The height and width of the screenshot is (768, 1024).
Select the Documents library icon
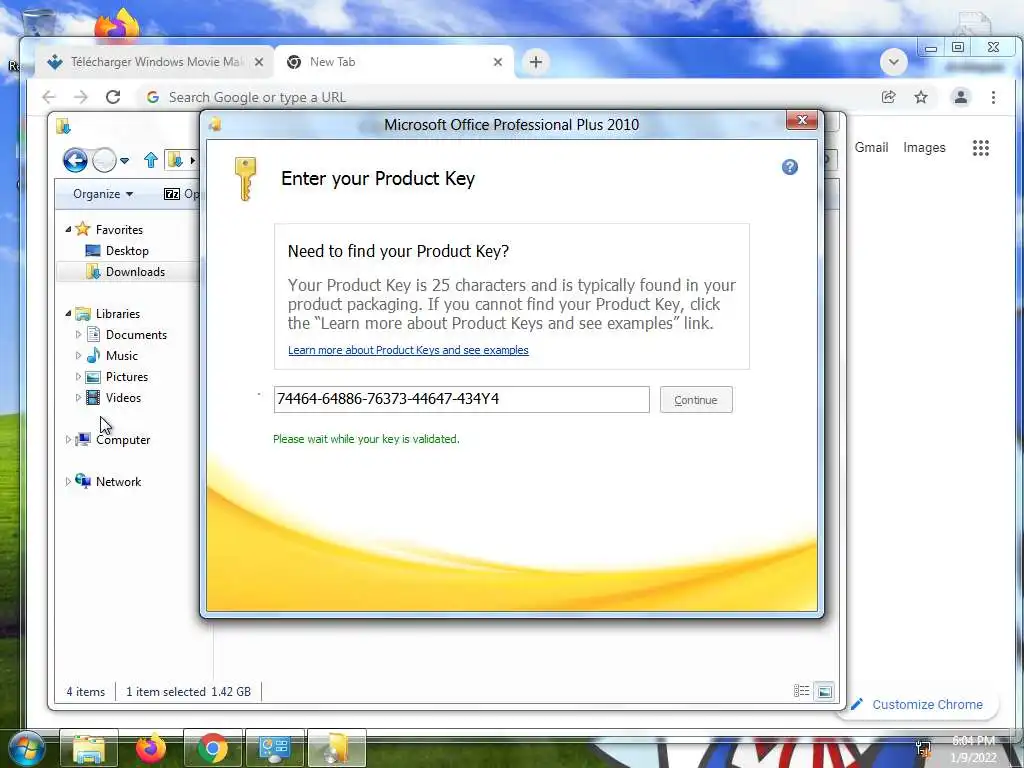pos(93,334)
